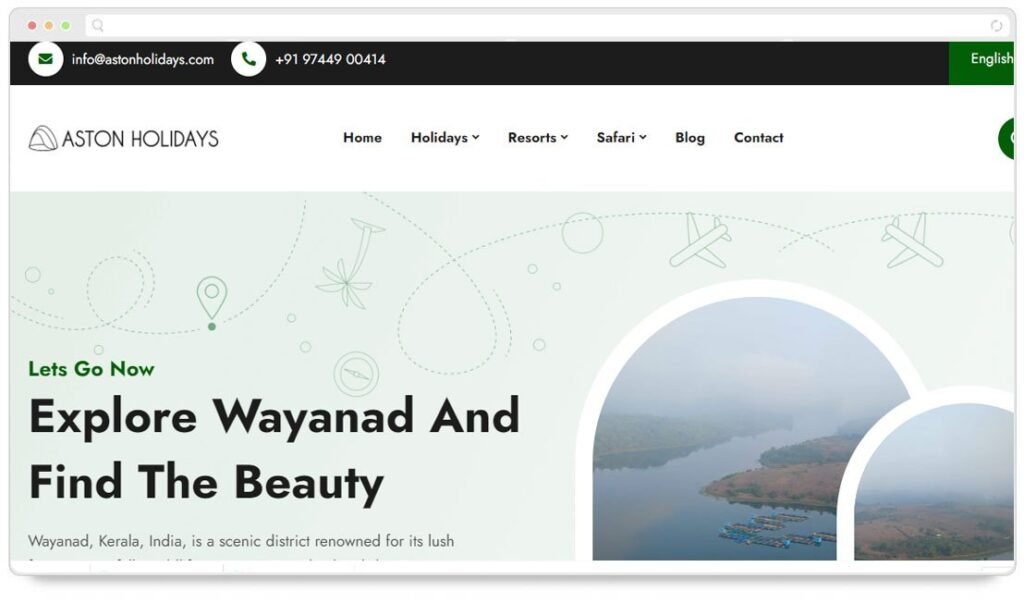Click the green envelope email icon
The image size is (1024, 616).
click(x=46, y=59)
